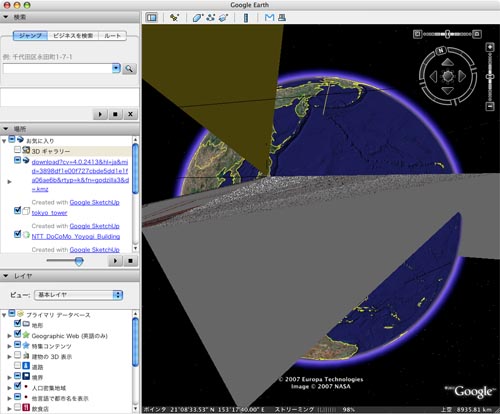Click the tilt up icon left of tilt slider
The height and width of the screenshot is (414, 500).
417,34
